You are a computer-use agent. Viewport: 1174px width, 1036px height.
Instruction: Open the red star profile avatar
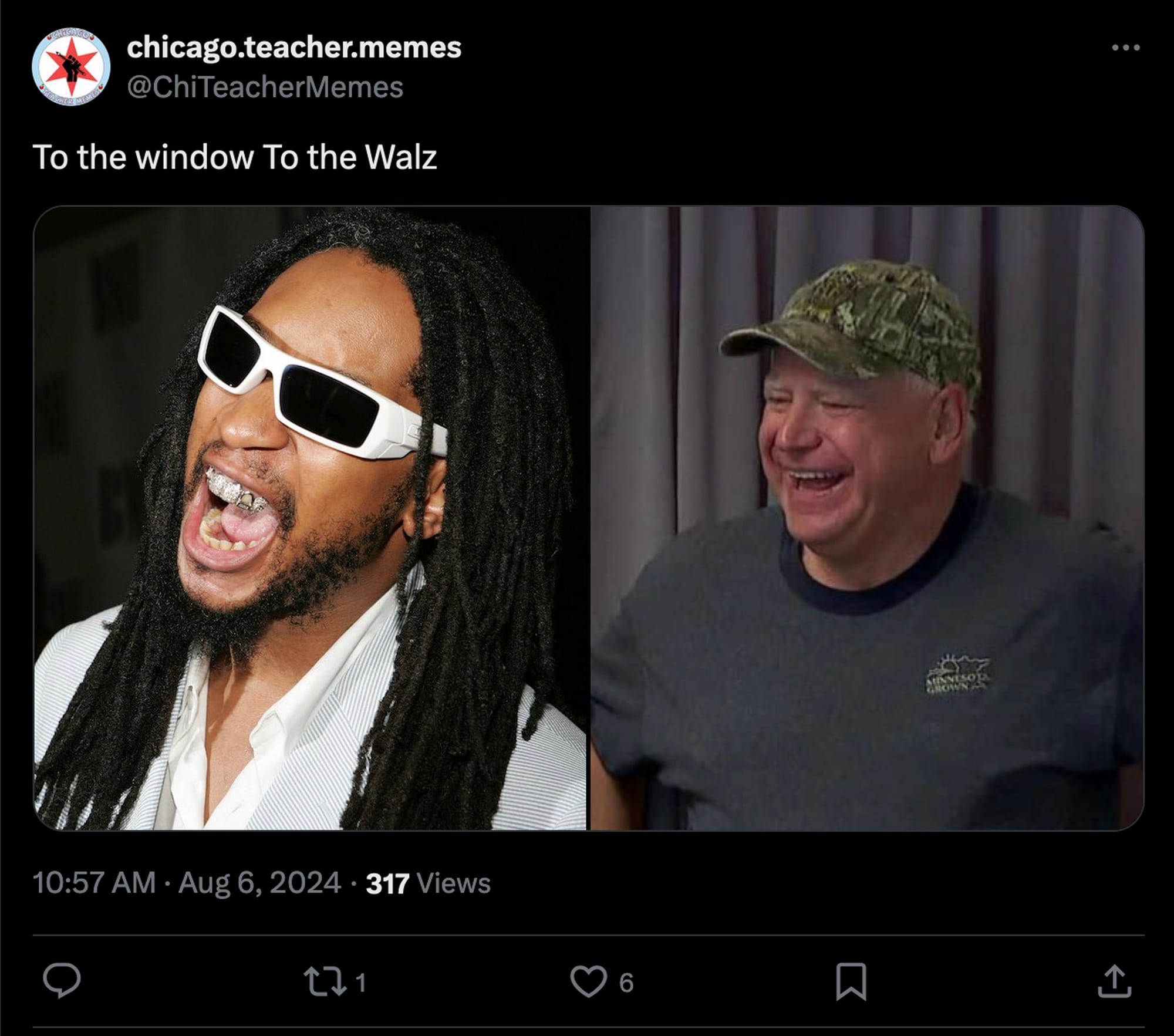point(71,66)
